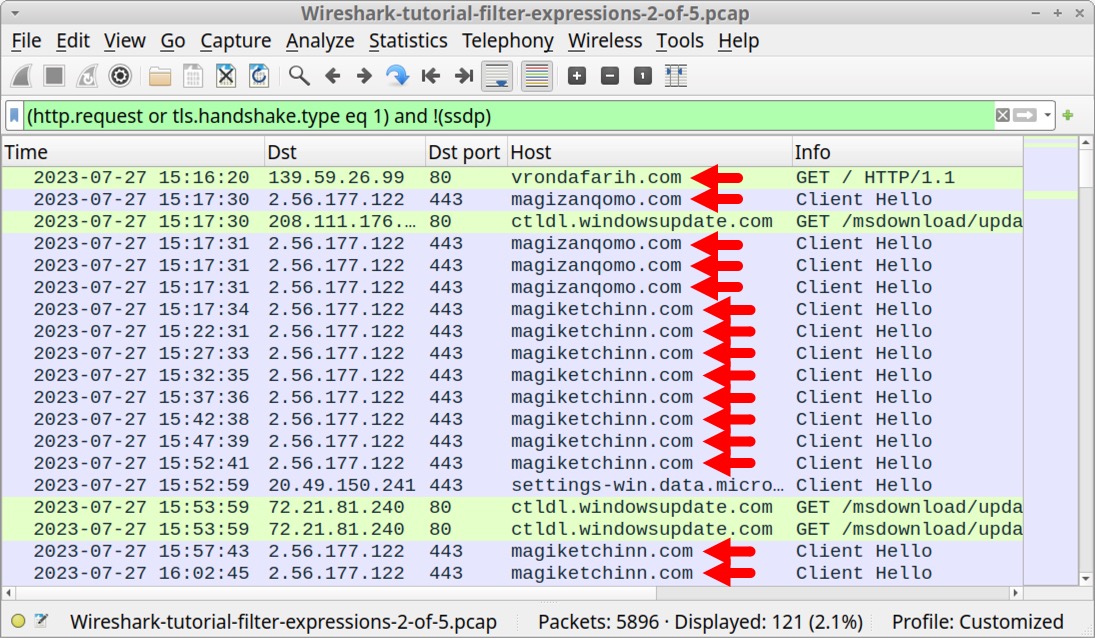Image resolution: width=1095 pixels, height=638 pixels.
Task: Select the packet timestamped 15:17:34
Action: point(512,309)
